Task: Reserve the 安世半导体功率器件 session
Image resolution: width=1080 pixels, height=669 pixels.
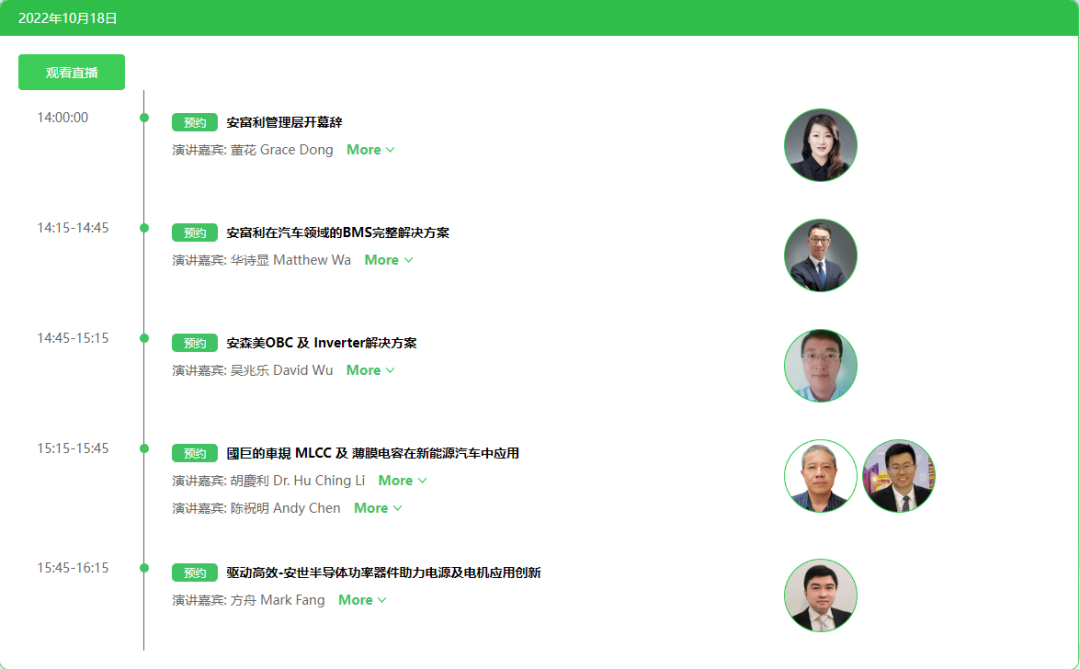Action: click(195, 573)
